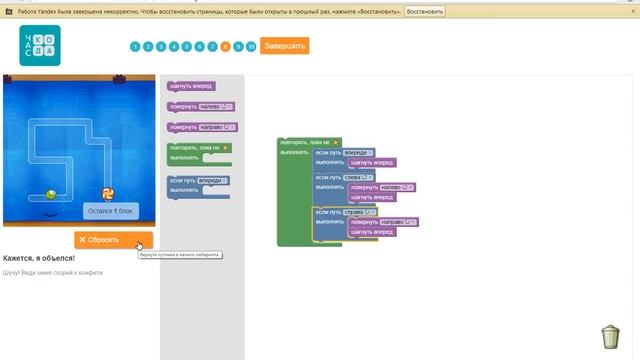This screenshot has height=360, width=640.
Task: Open 'впереди' dropdown in workspace if-path block
Action: (358, 153)
